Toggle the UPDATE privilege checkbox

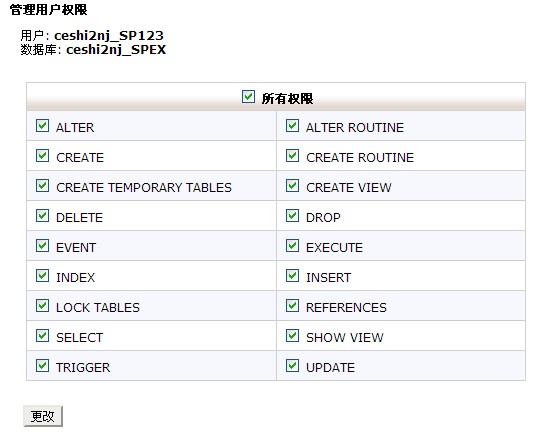pyautogui.click(x=292, y=366)
